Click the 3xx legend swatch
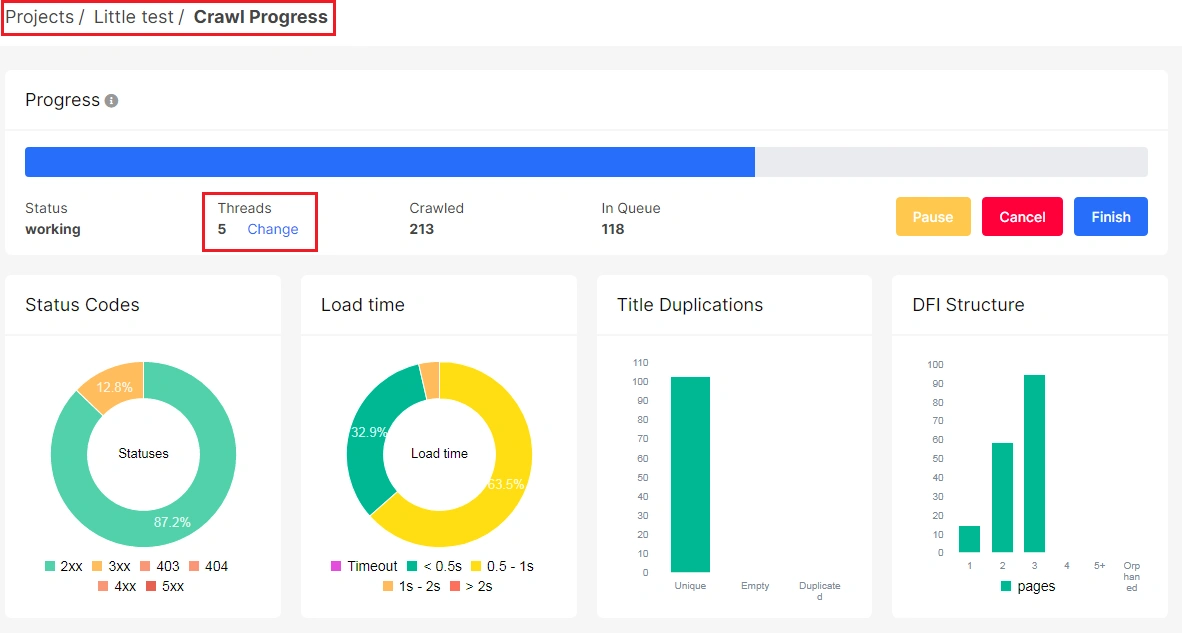This screenshot has height=633, width=1182. [95, 566]
